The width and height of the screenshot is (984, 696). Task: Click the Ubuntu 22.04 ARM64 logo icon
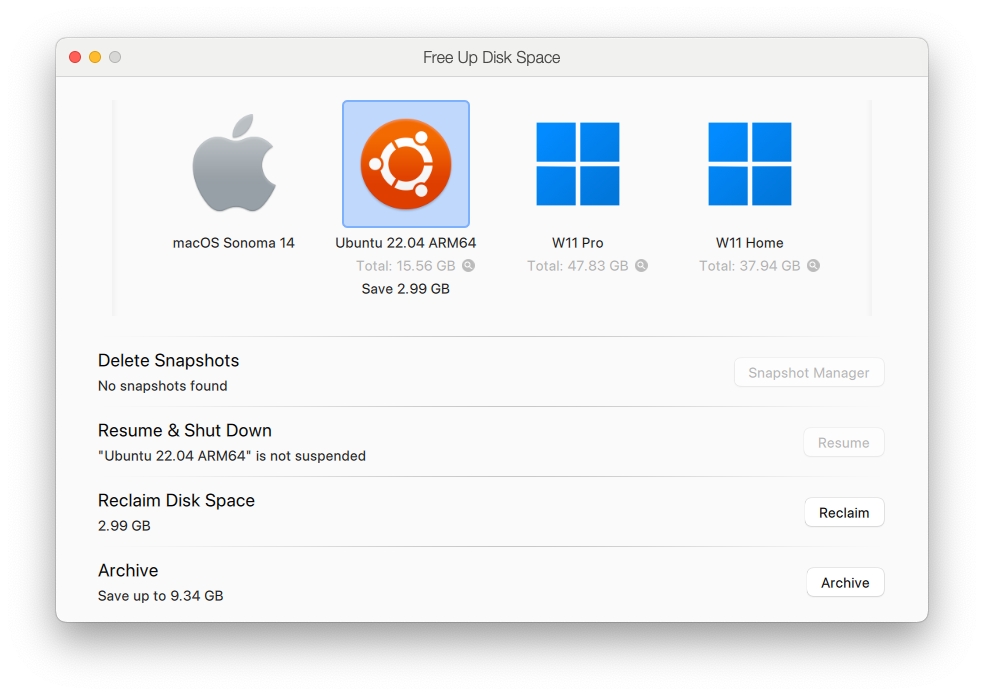(406, 164)
